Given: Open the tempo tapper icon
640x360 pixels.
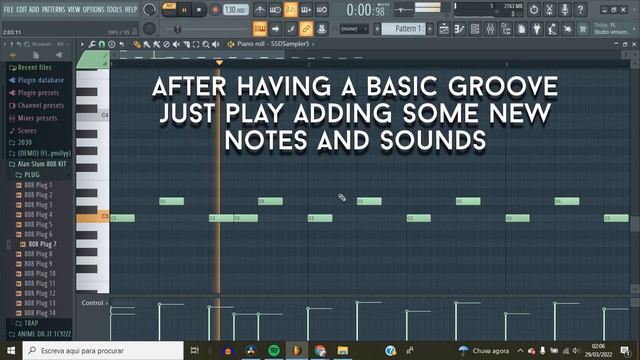Looking at the screenshot, I should tap(552, 29).
